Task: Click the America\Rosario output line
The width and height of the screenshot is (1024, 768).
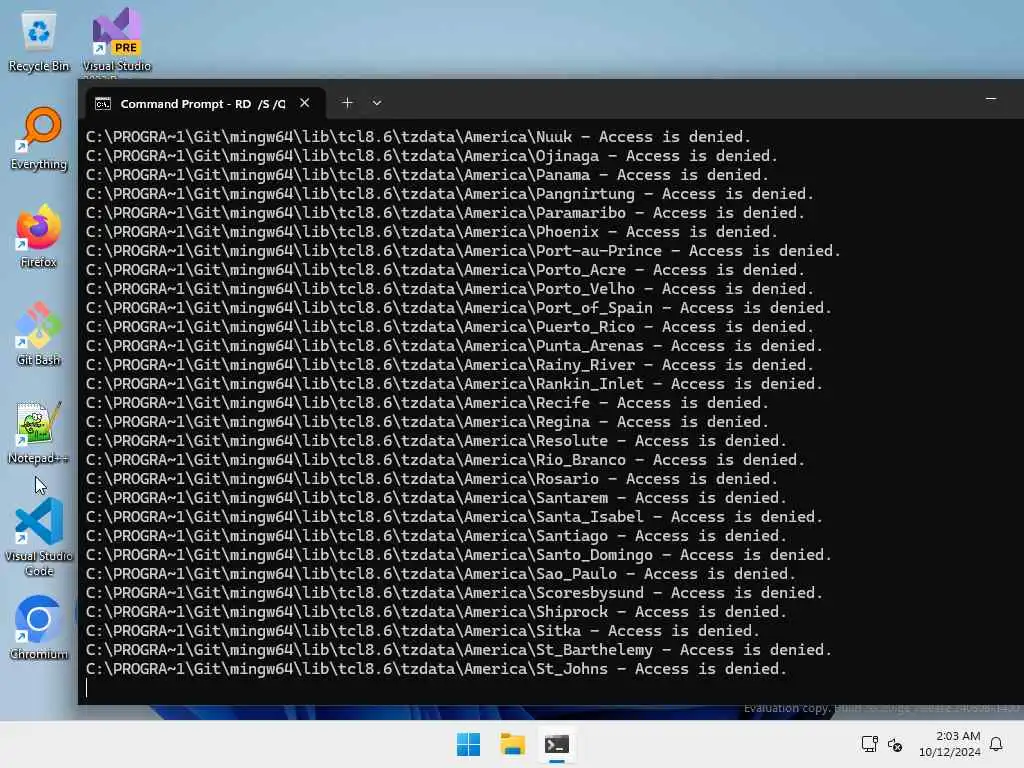Action: 432,479
